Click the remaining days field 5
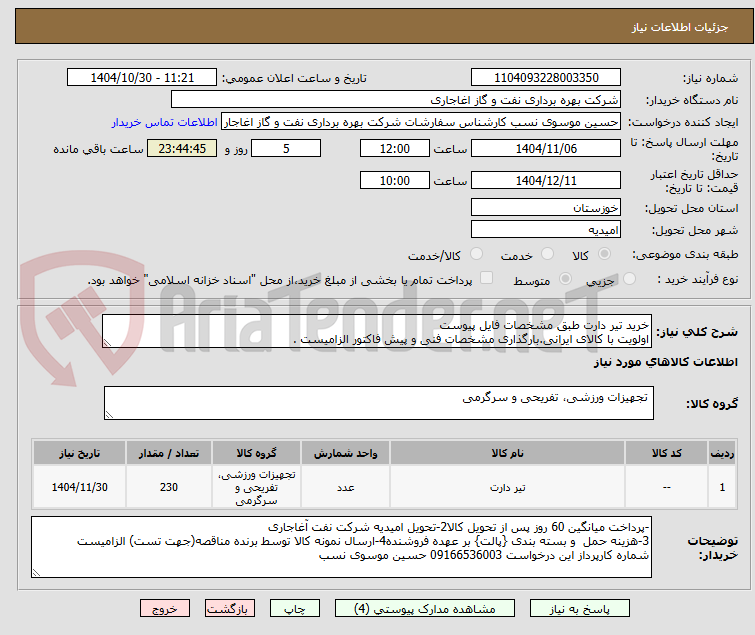The height and width of the screenshot is (635, 755). pyautogui.click(x=286, y=148)
